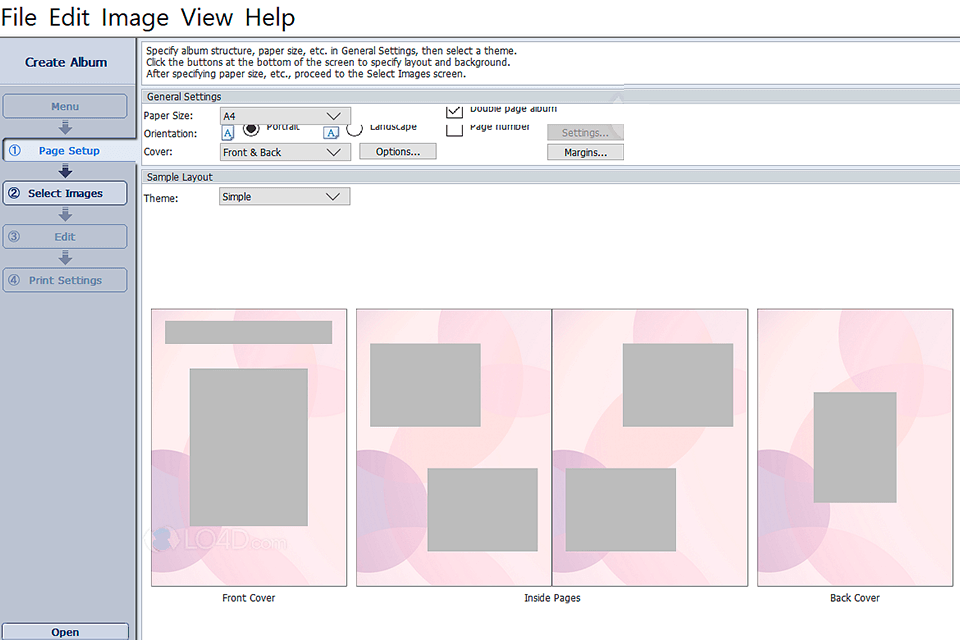Open the Image menu
Image resolution: width=960 pixels, height=640 pixels.
[x=134, y=17]
